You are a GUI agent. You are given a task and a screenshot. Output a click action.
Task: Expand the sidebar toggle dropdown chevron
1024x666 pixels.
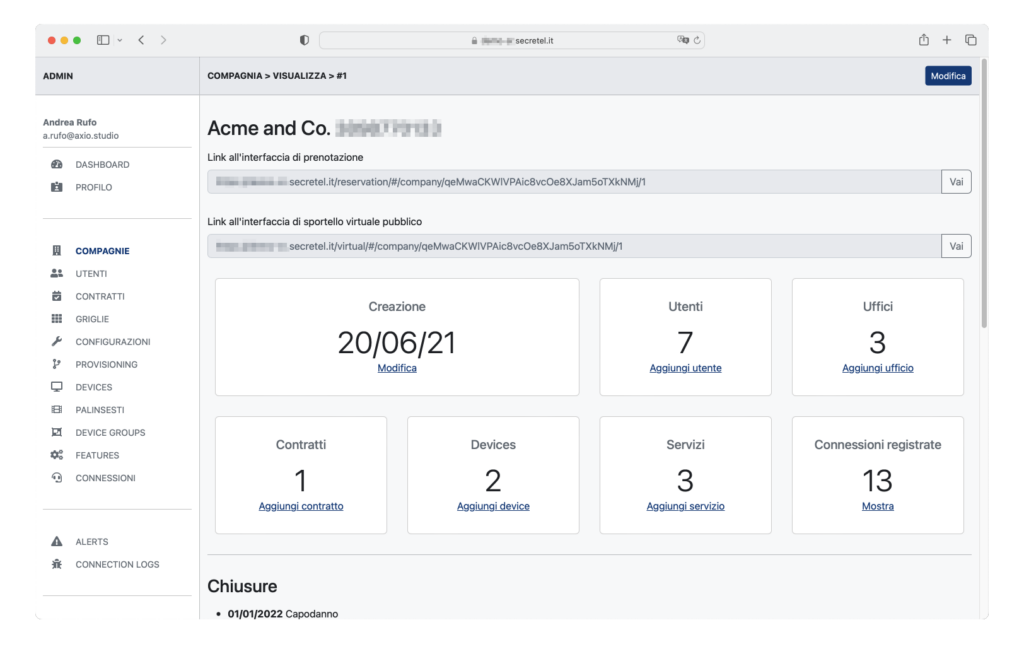(x=120, y=40)
